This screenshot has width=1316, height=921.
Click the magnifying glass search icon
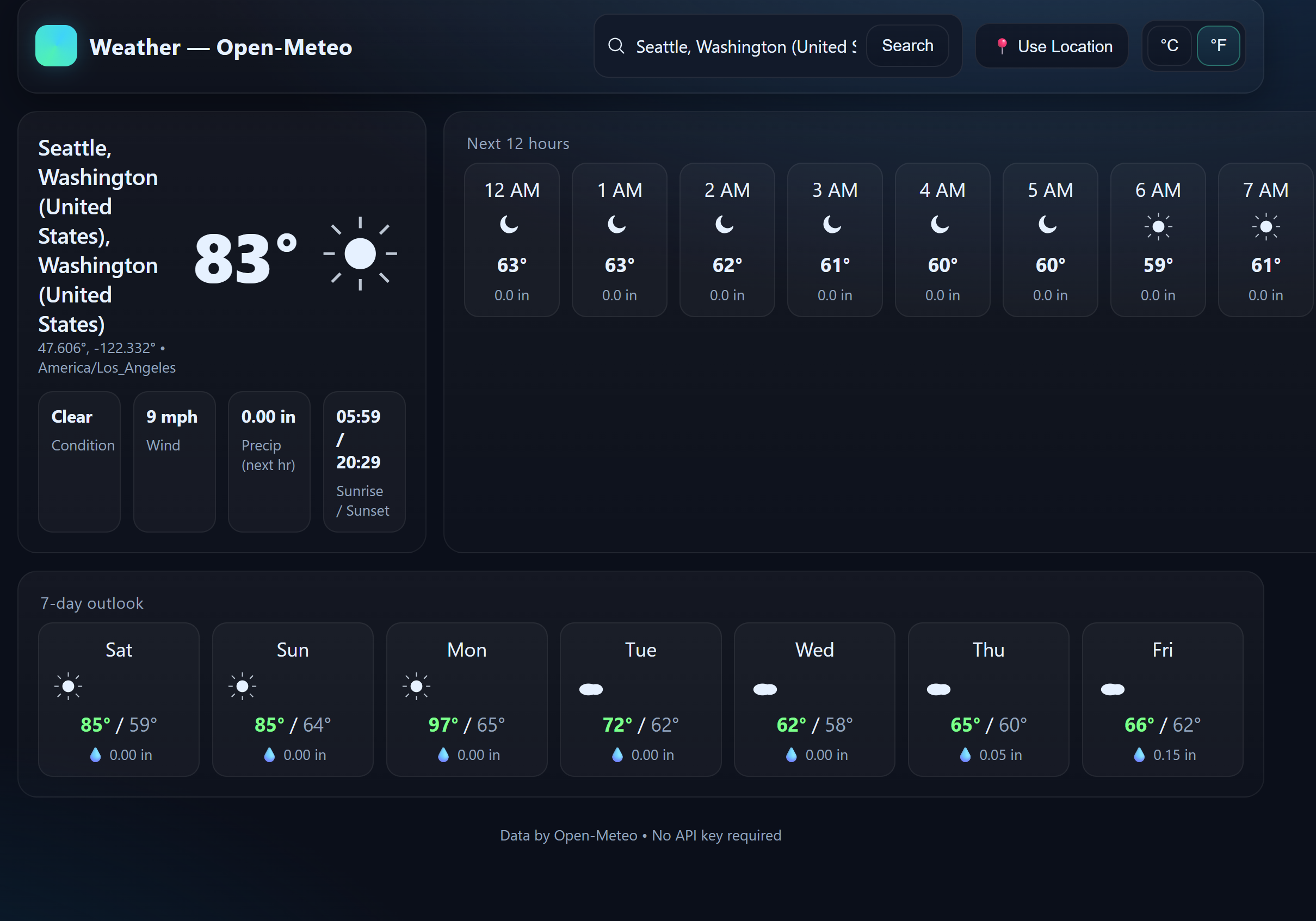(616, 46)
